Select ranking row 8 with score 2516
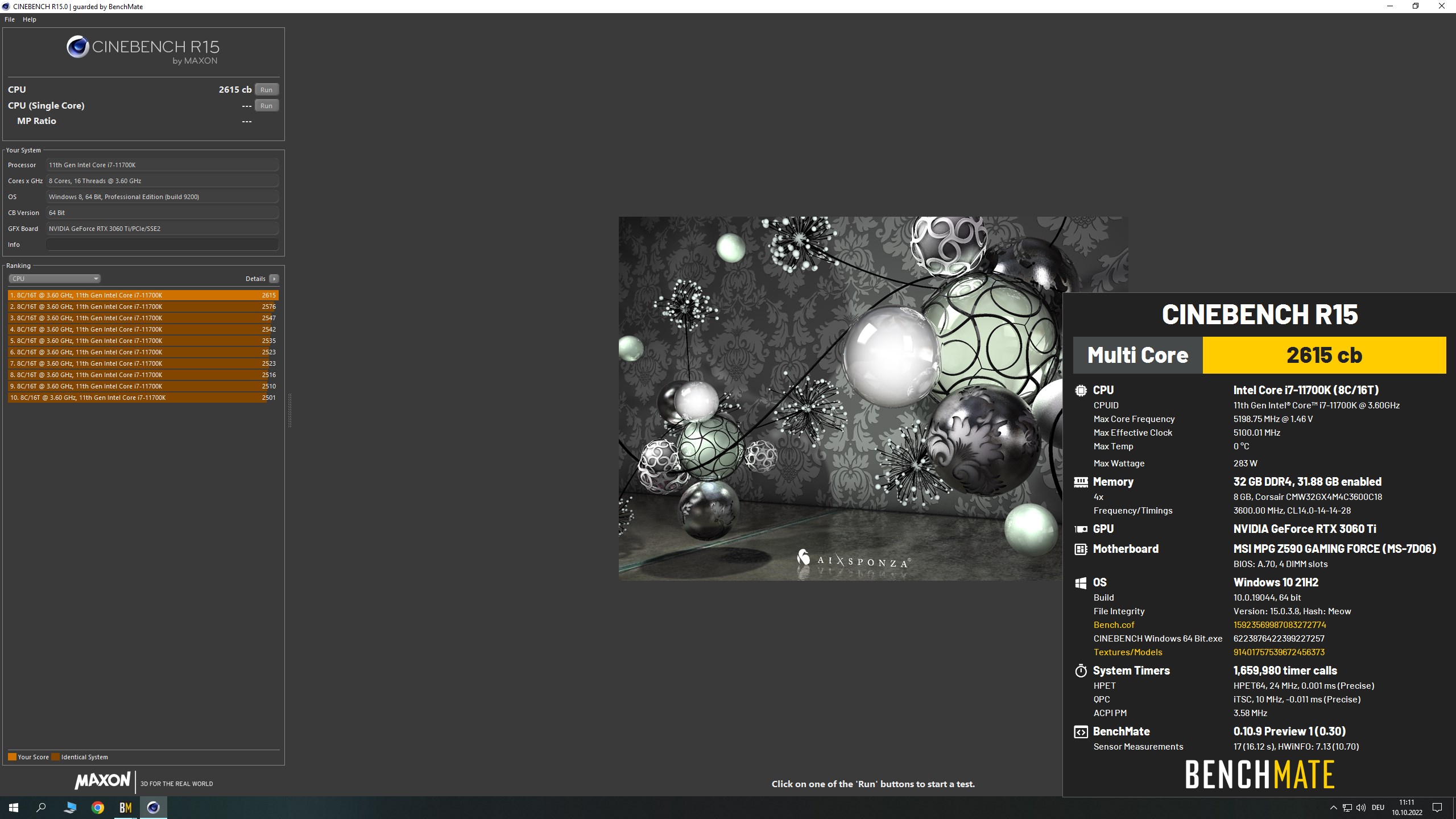The image size is (1456, 819). point(143,375)
